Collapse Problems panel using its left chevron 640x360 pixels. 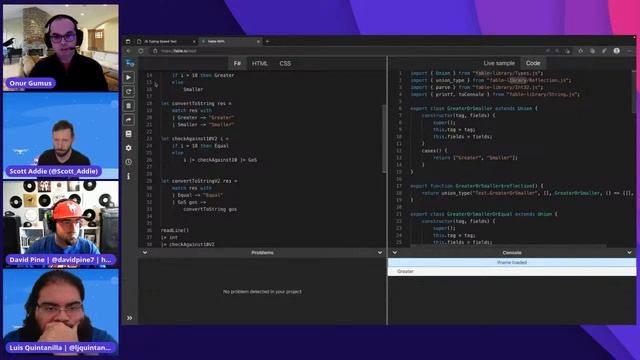[145, 253]
